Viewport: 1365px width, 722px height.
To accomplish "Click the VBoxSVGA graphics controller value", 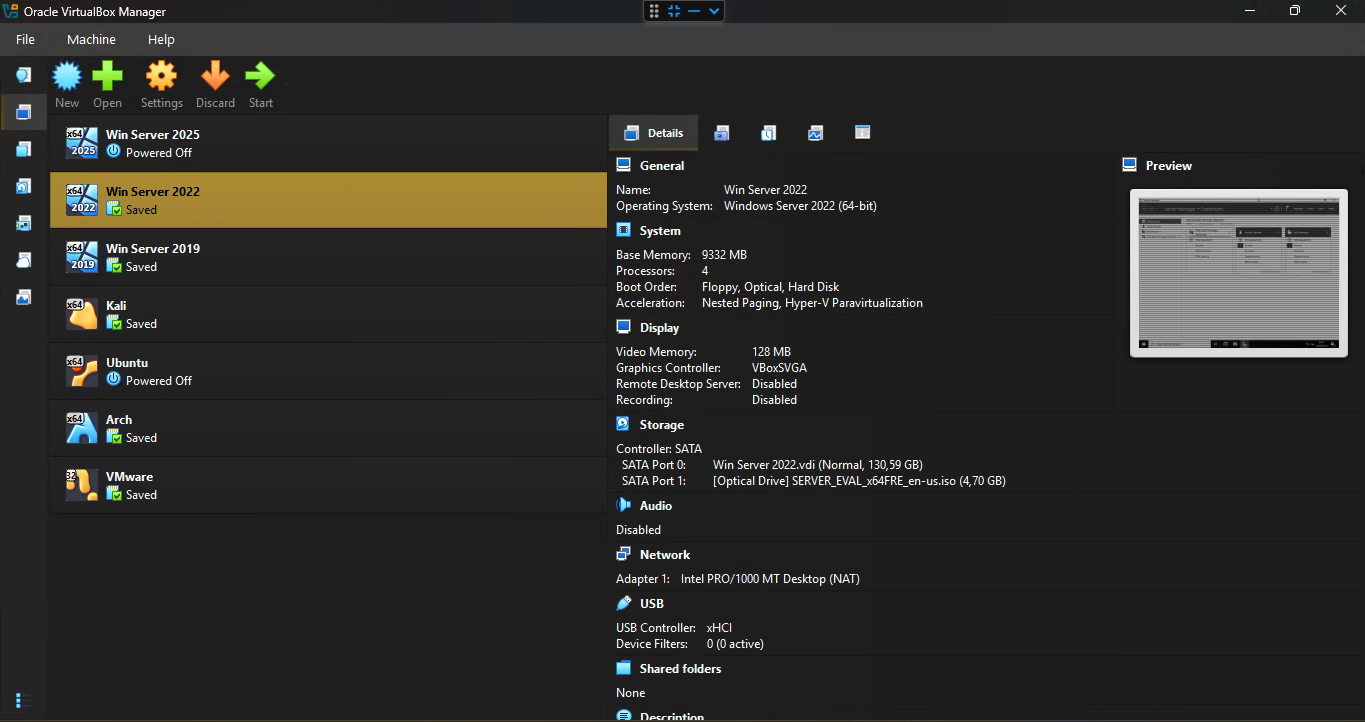I will [779, 368].
